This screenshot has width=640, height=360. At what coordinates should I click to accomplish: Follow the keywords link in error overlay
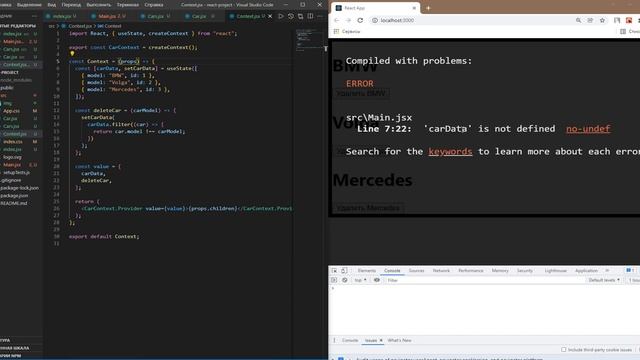click(450, 152)
